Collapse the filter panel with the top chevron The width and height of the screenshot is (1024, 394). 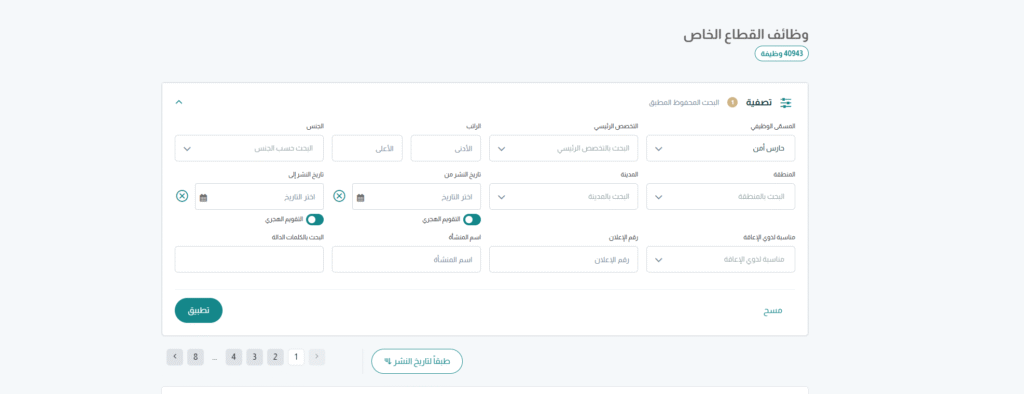click(179, 102)
